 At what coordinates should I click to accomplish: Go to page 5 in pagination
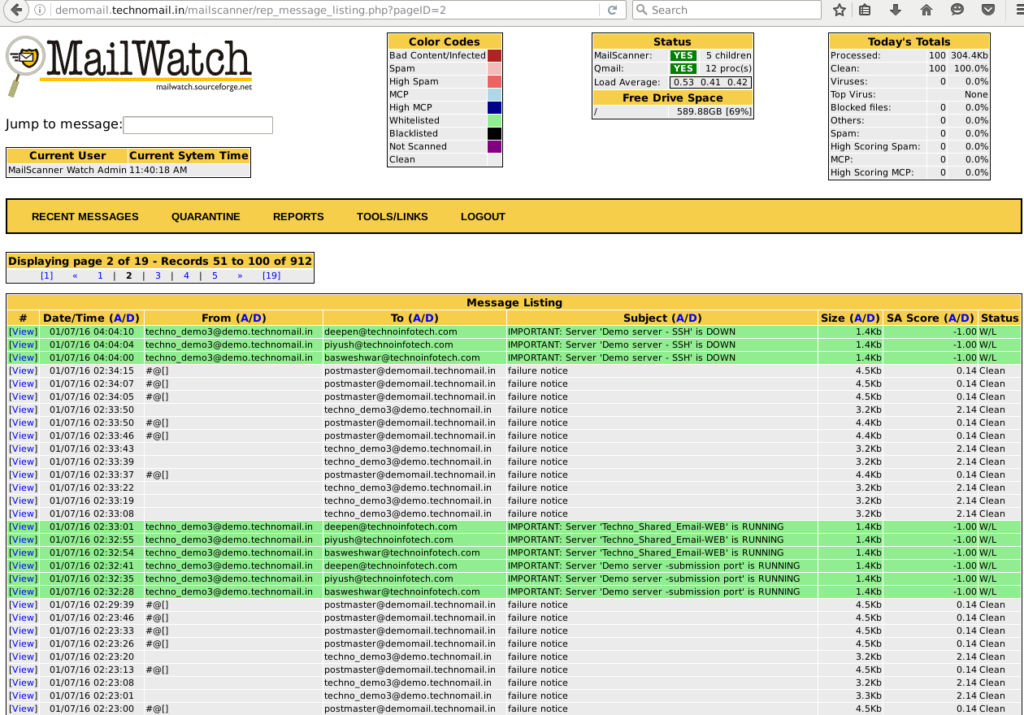pyautogui.click(x=214, y=276)
